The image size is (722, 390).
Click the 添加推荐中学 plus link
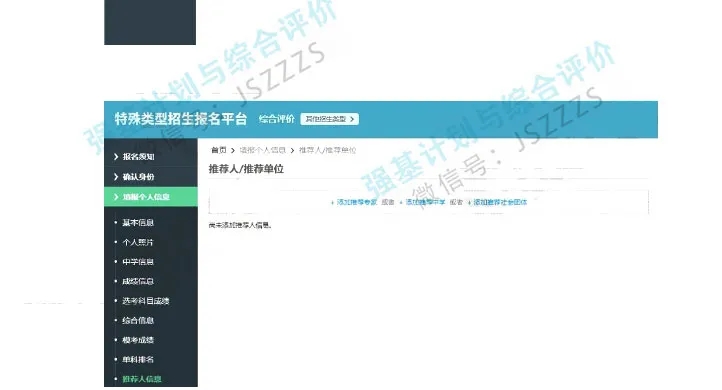coord(422,202)
